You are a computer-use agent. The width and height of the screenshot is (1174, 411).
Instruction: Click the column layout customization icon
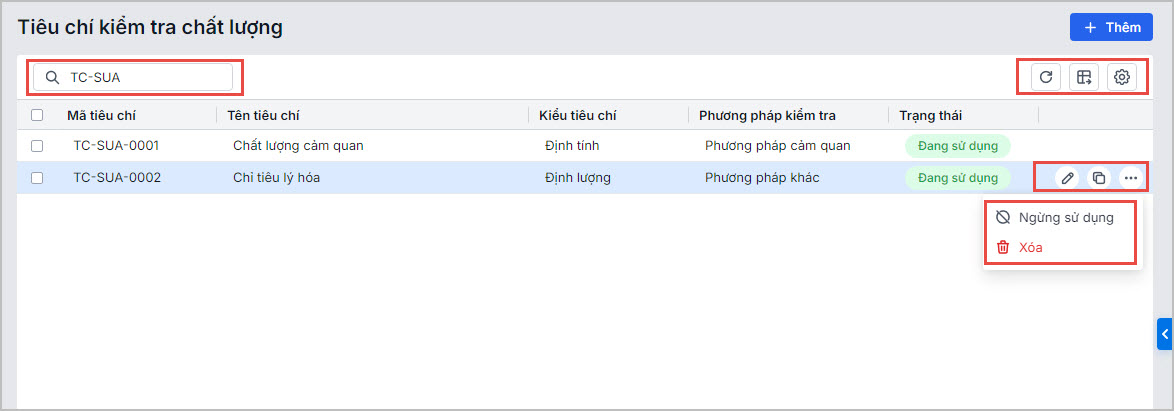tap(1084, 77)
